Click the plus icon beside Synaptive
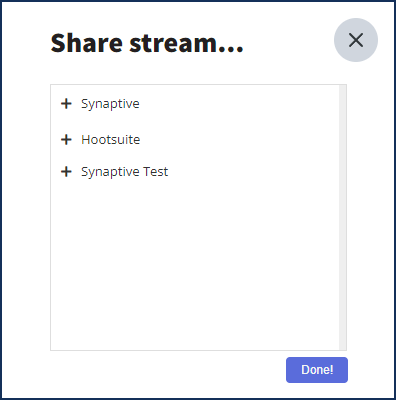396x400 pixels. pyautogui.click(x=66, y=104)
